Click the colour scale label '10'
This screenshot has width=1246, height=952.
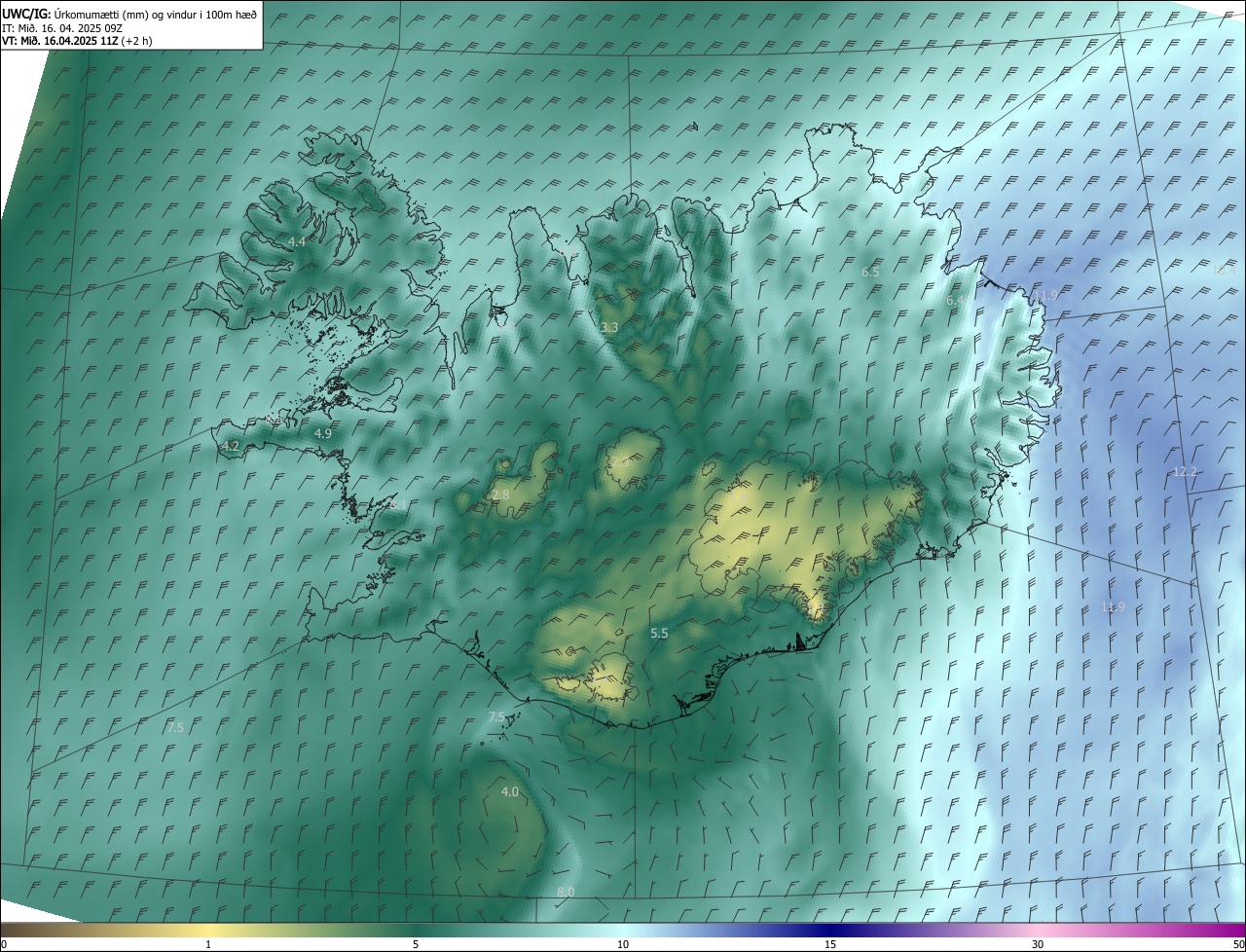coord(623,944)
